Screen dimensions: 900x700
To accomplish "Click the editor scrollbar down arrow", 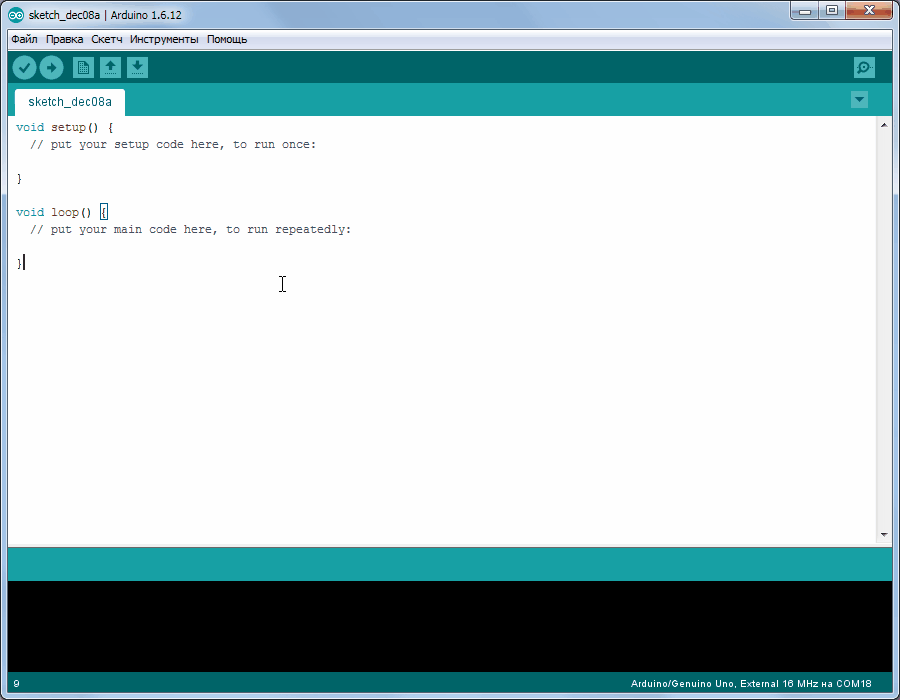I will 884,534.
